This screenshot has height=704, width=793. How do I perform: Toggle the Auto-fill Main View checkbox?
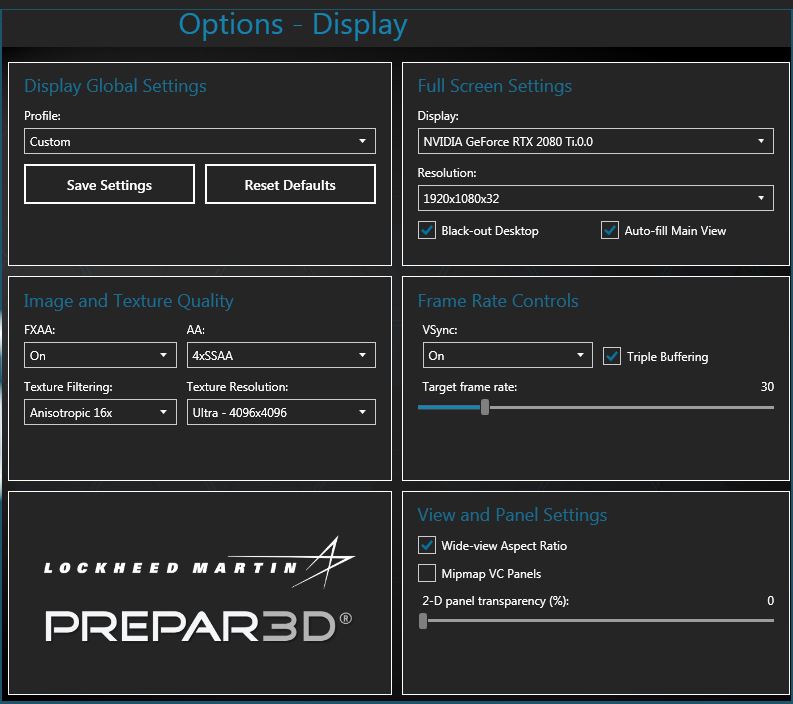[610, 231]
